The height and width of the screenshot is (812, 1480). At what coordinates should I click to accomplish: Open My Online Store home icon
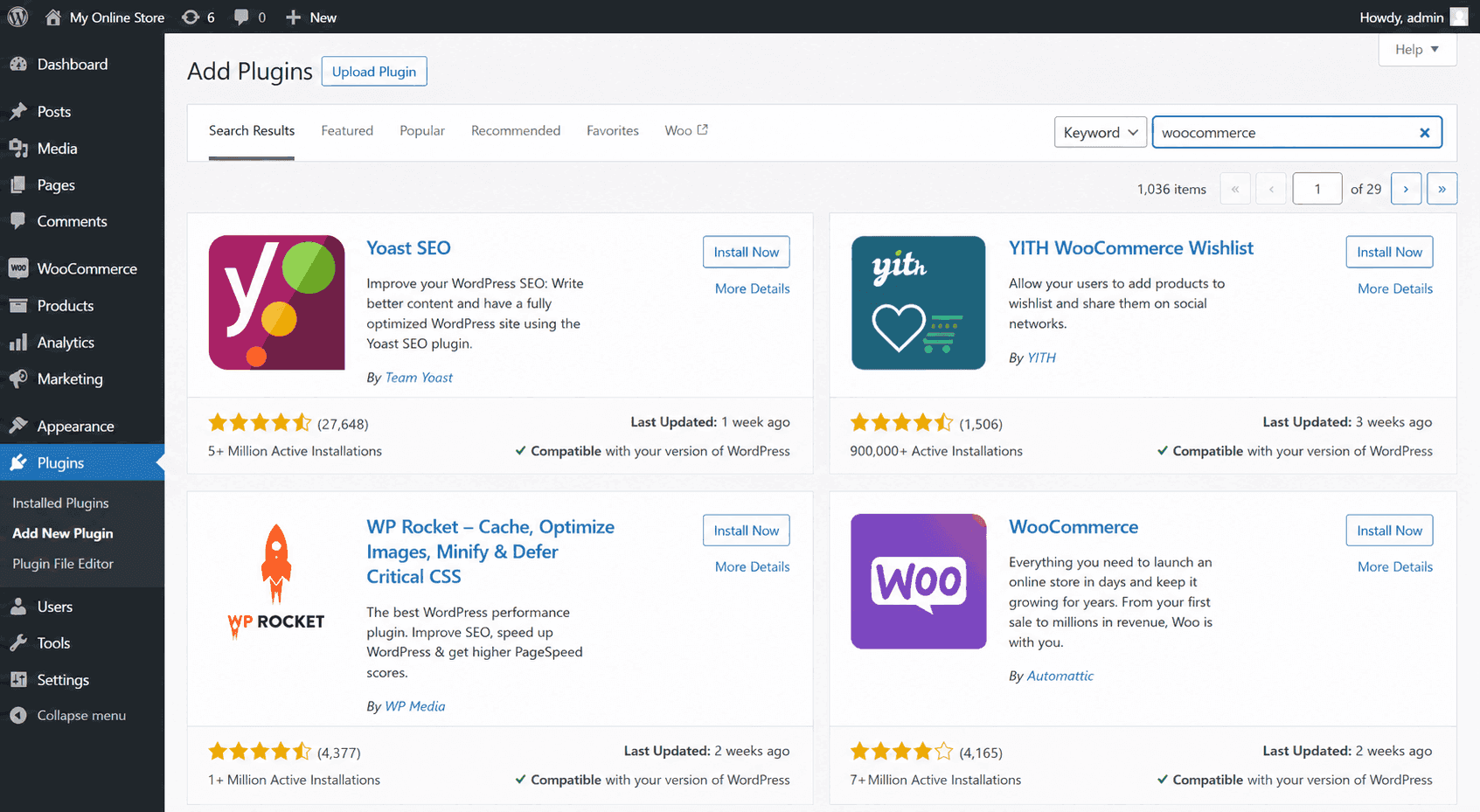(x=52, y=17)
